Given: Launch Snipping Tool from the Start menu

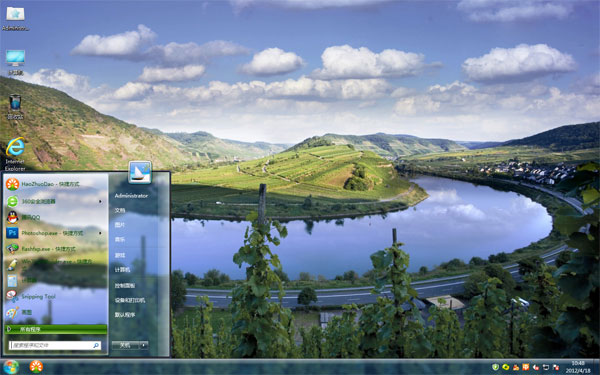Looking at the screenshot, I should point(56,296).
